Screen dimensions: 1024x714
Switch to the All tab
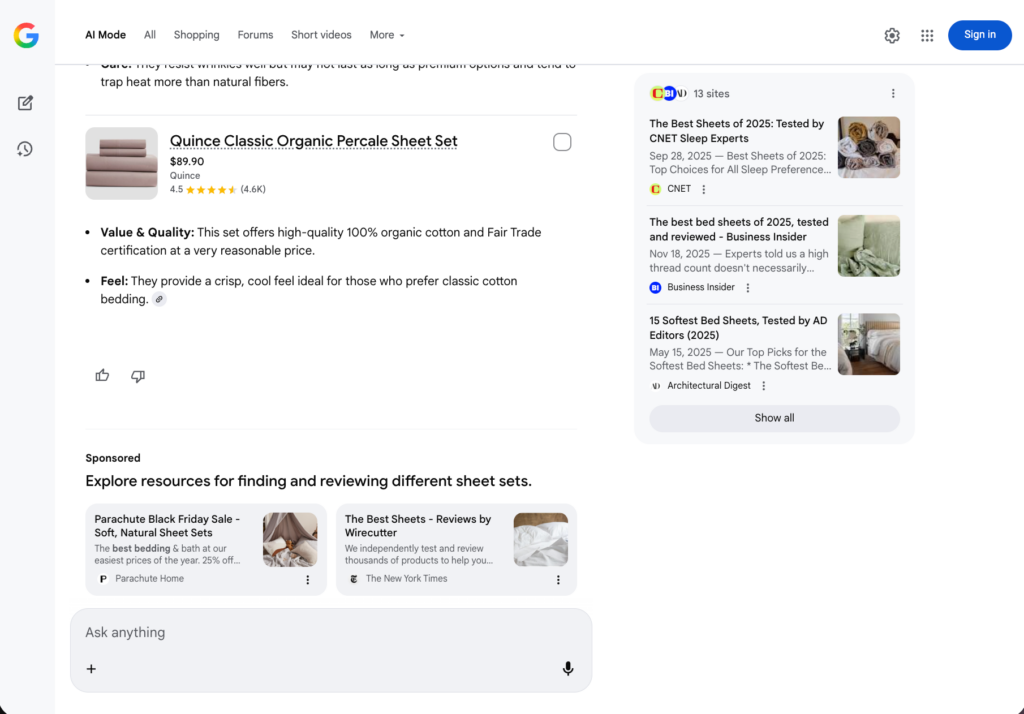click(150, 35)
